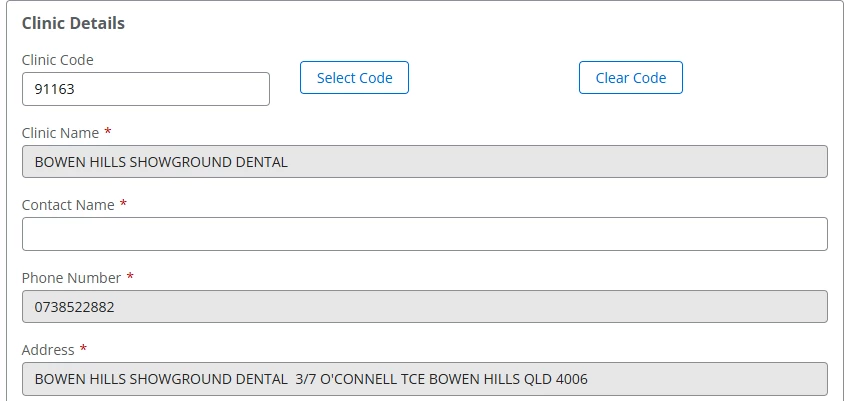Click the Clinic Code label text
The width and height of the screenshot is (848, 401).
[x=57, y=60]
